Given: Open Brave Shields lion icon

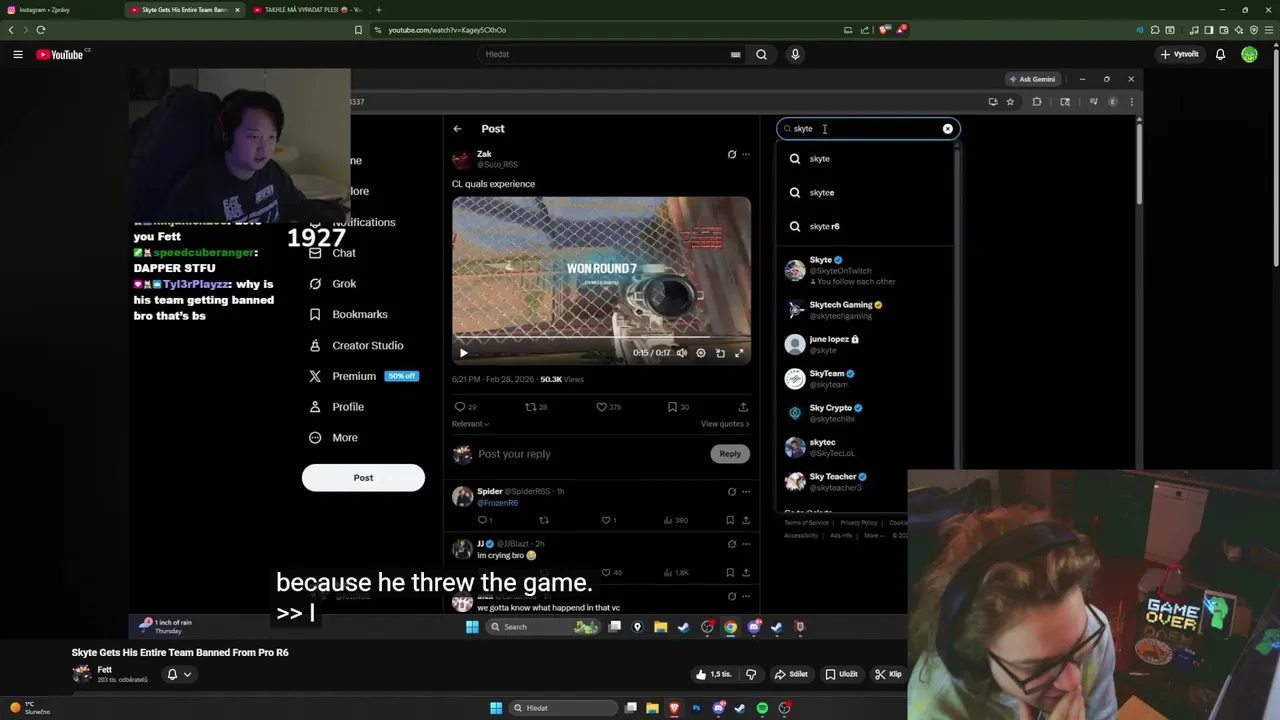Looking at the screenshot, I should point(885,30).
